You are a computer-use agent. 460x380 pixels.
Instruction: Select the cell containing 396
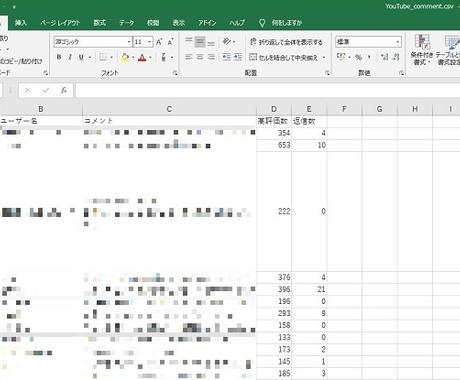tap(274, 289)
